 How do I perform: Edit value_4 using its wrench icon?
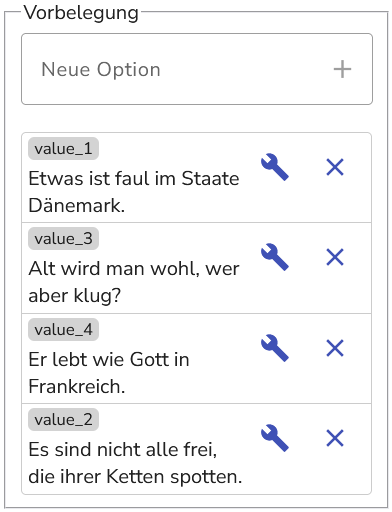tap(275, 348)
